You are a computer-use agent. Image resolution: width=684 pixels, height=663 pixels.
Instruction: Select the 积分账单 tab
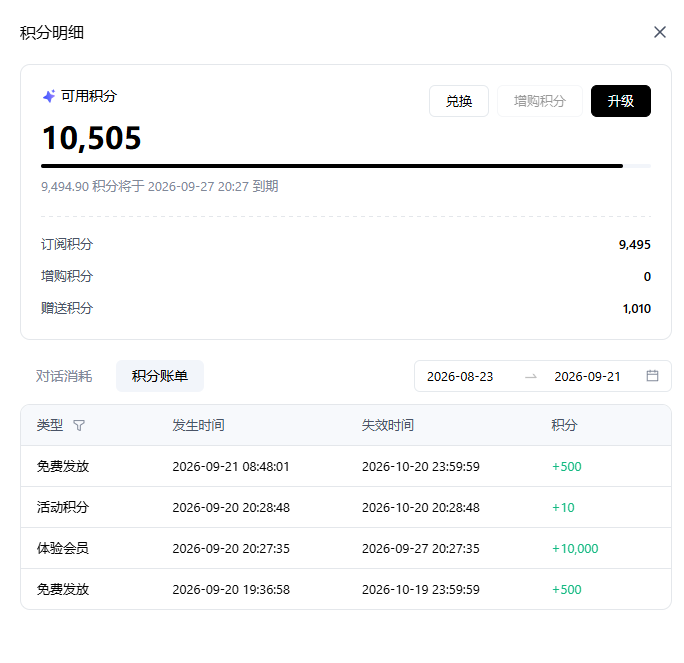pyautogui.click(x=160, y=376)
